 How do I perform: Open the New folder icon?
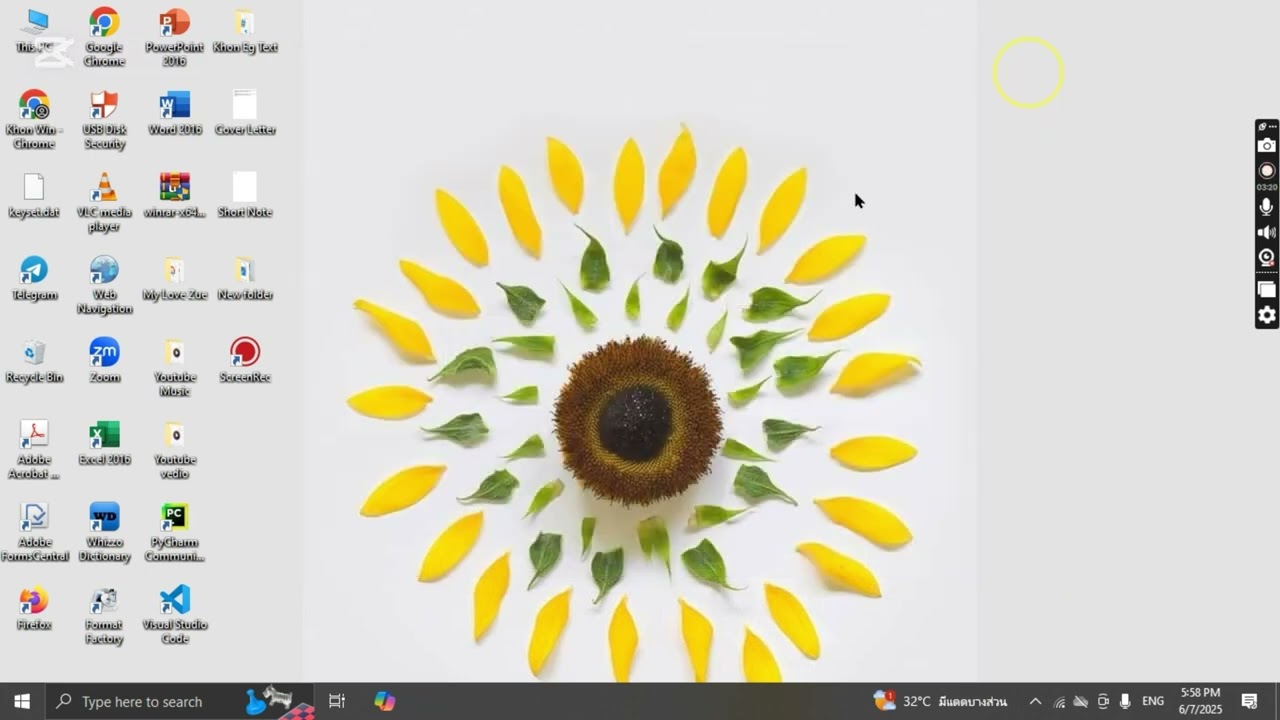tap(245, 279)
